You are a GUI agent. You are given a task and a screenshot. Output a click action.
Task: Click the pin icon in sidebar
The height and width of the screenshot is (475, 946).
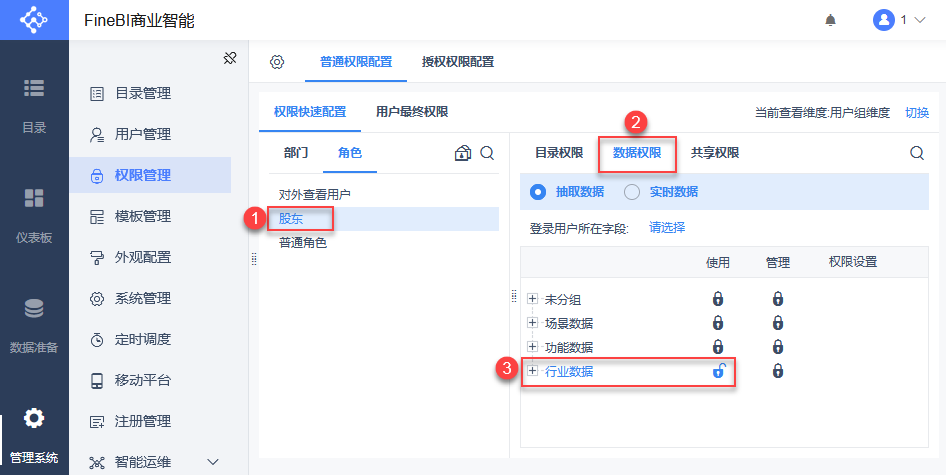[230, 59]
